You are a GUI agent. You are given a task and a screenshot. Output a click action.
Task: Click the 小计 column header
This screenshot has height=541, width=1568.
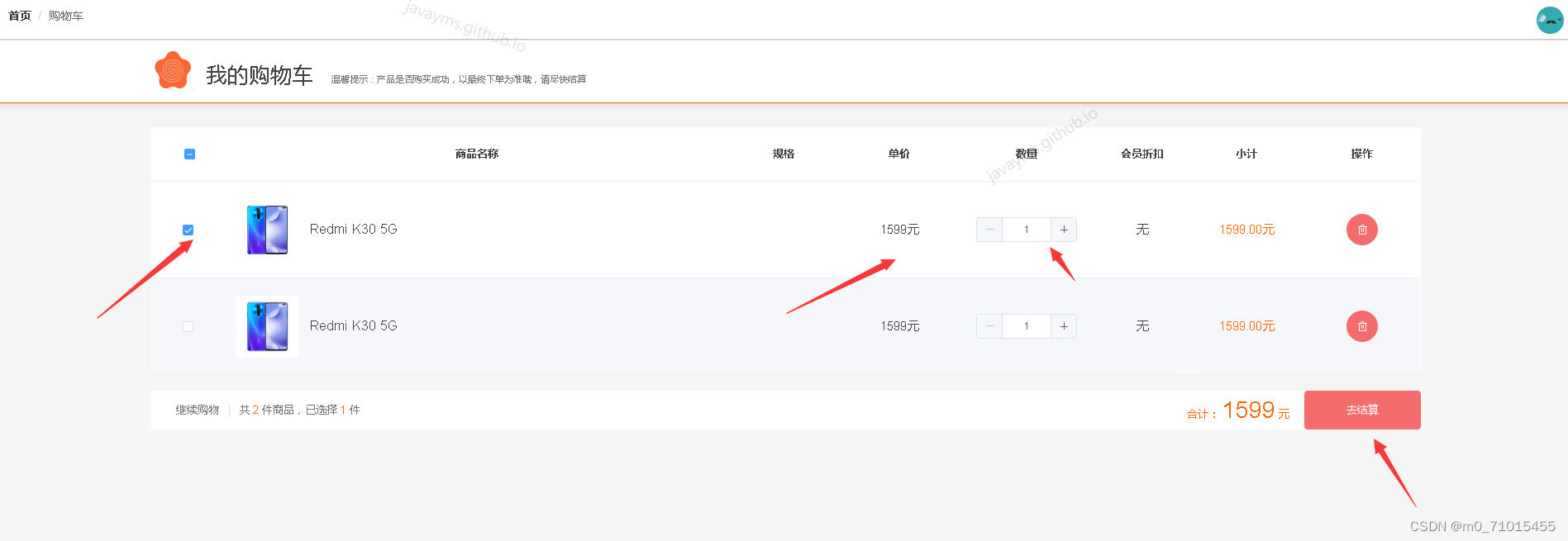pos(1246,154)
